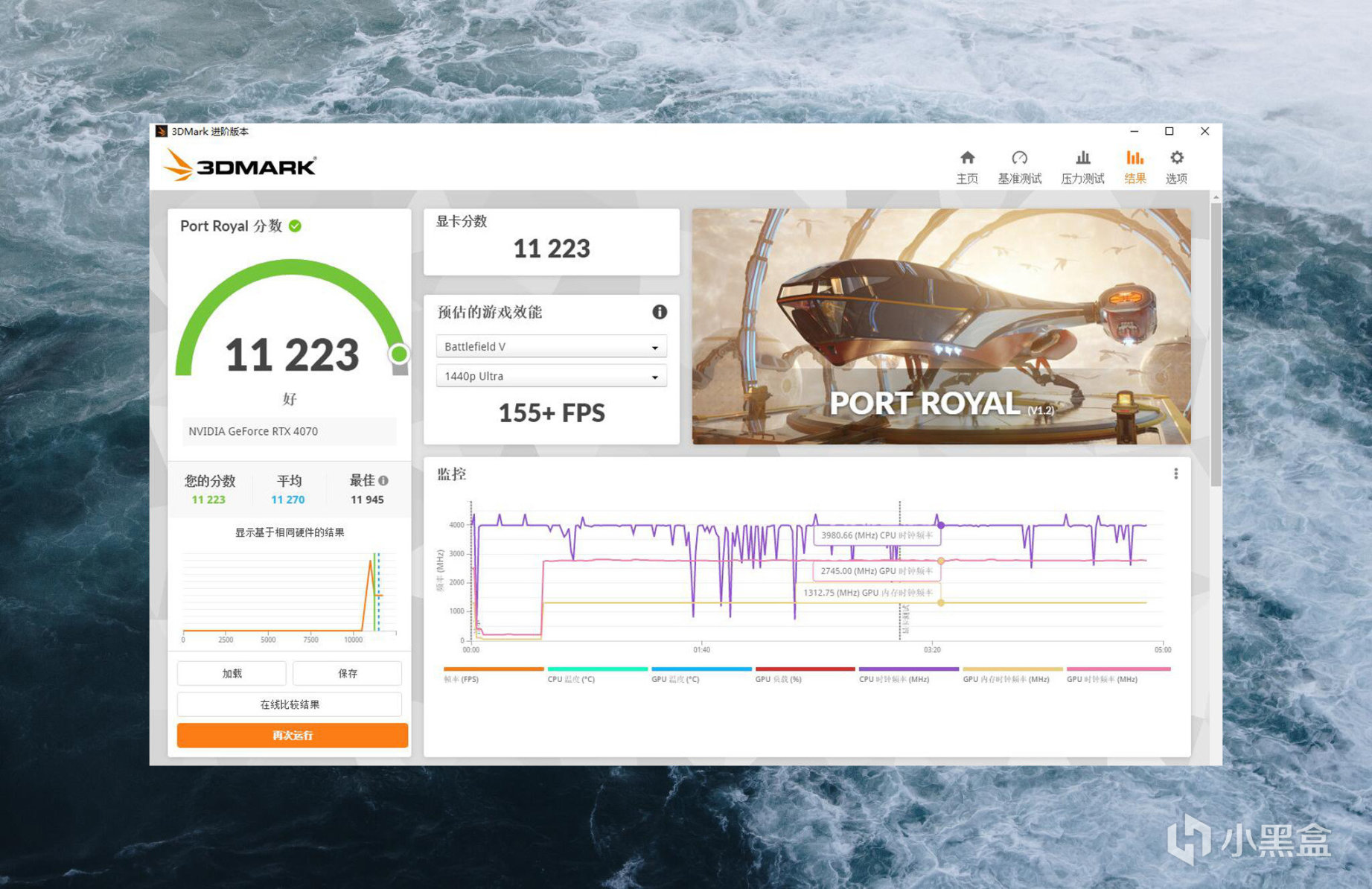This screenshot has height=889, width=1372.
Task: Click the purple CPU clock data point on chart
Action: tap(941, 526)
